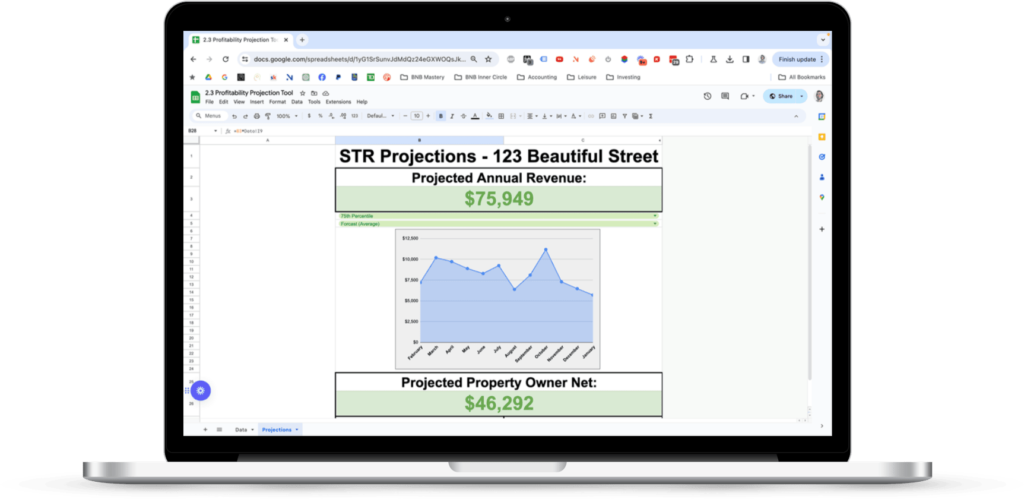Open the Extensions menu

pyautogui.click(x=338, y=102)
